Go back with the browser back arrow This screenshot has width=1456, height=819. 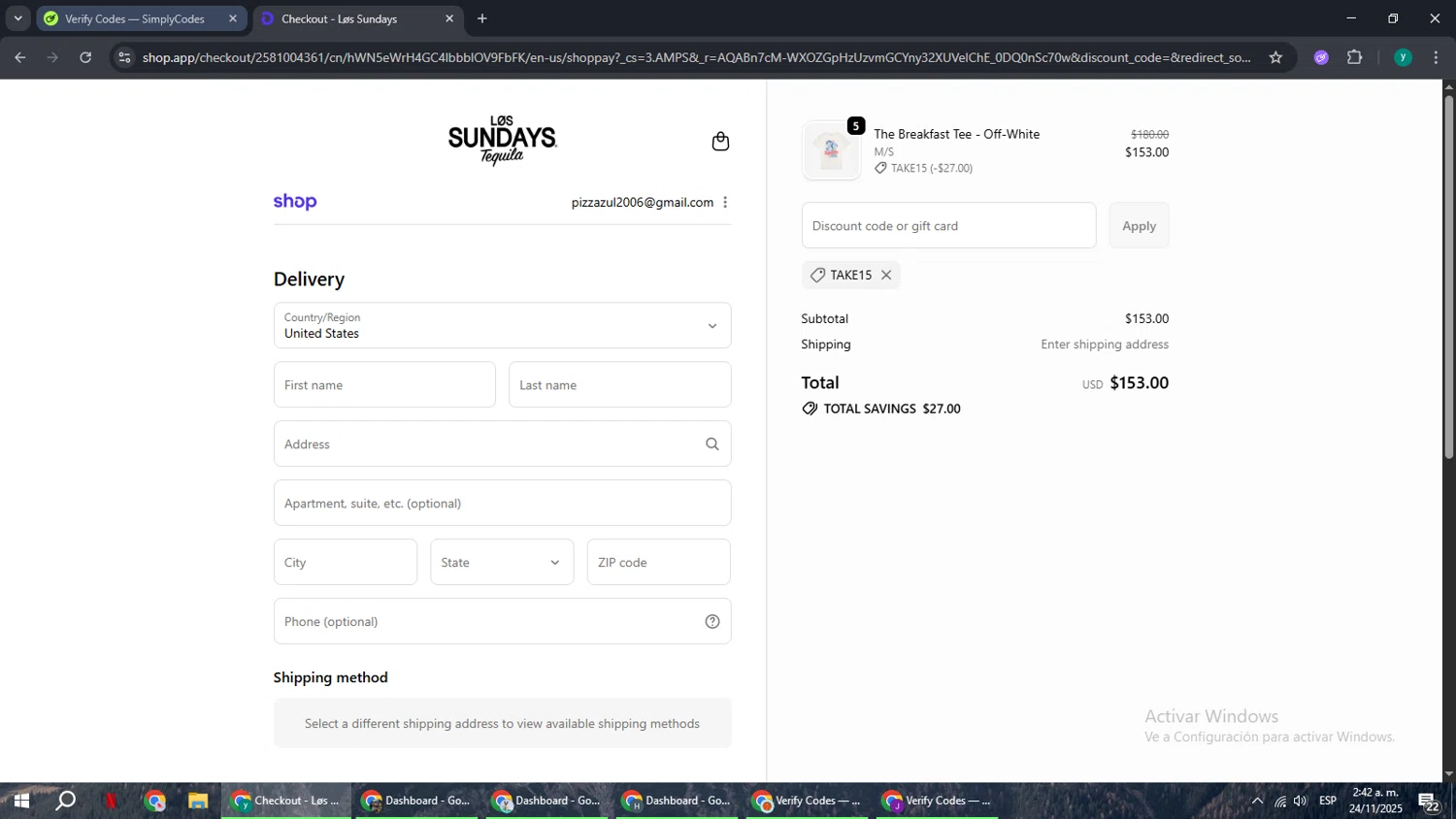tap(19, 57)
